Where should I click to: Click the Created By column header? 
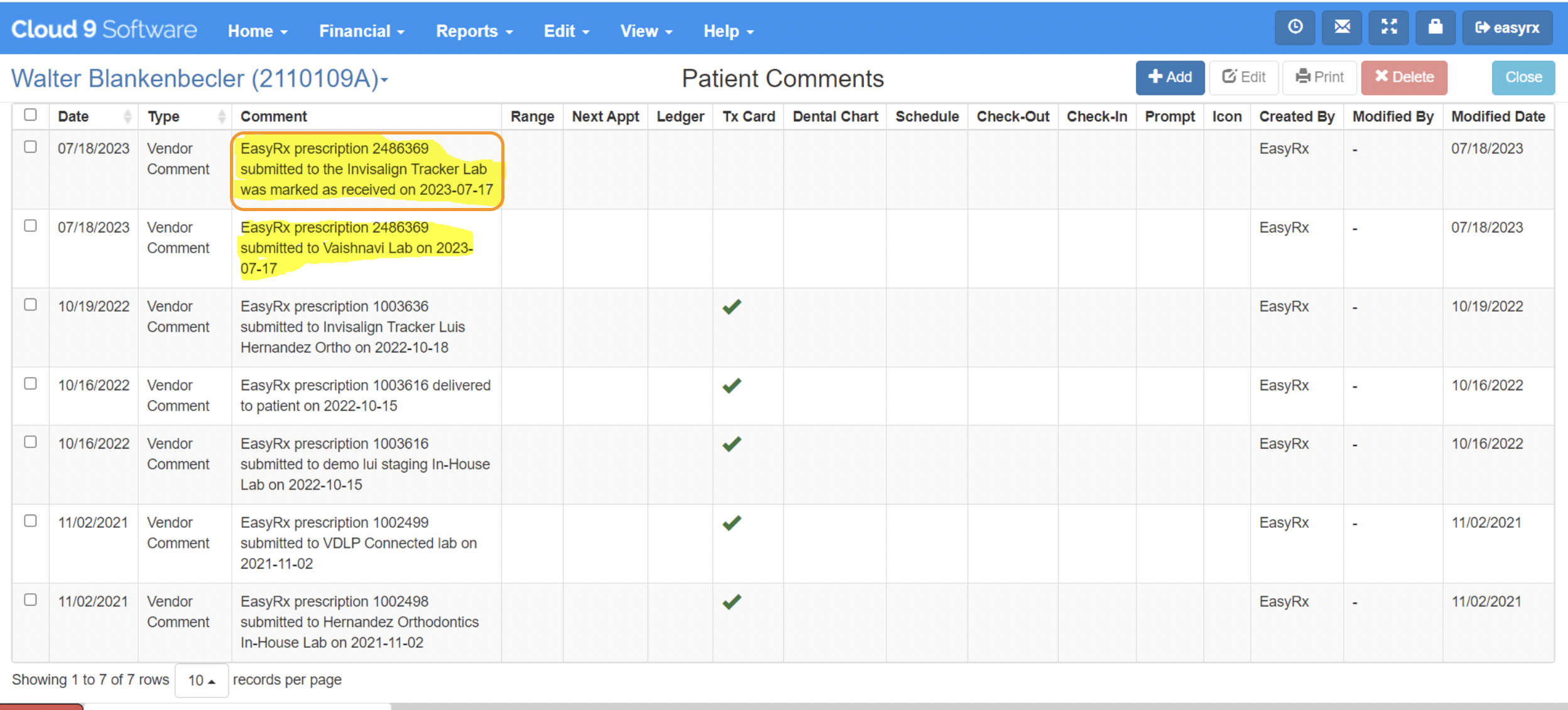click(x=1297, y=116)
